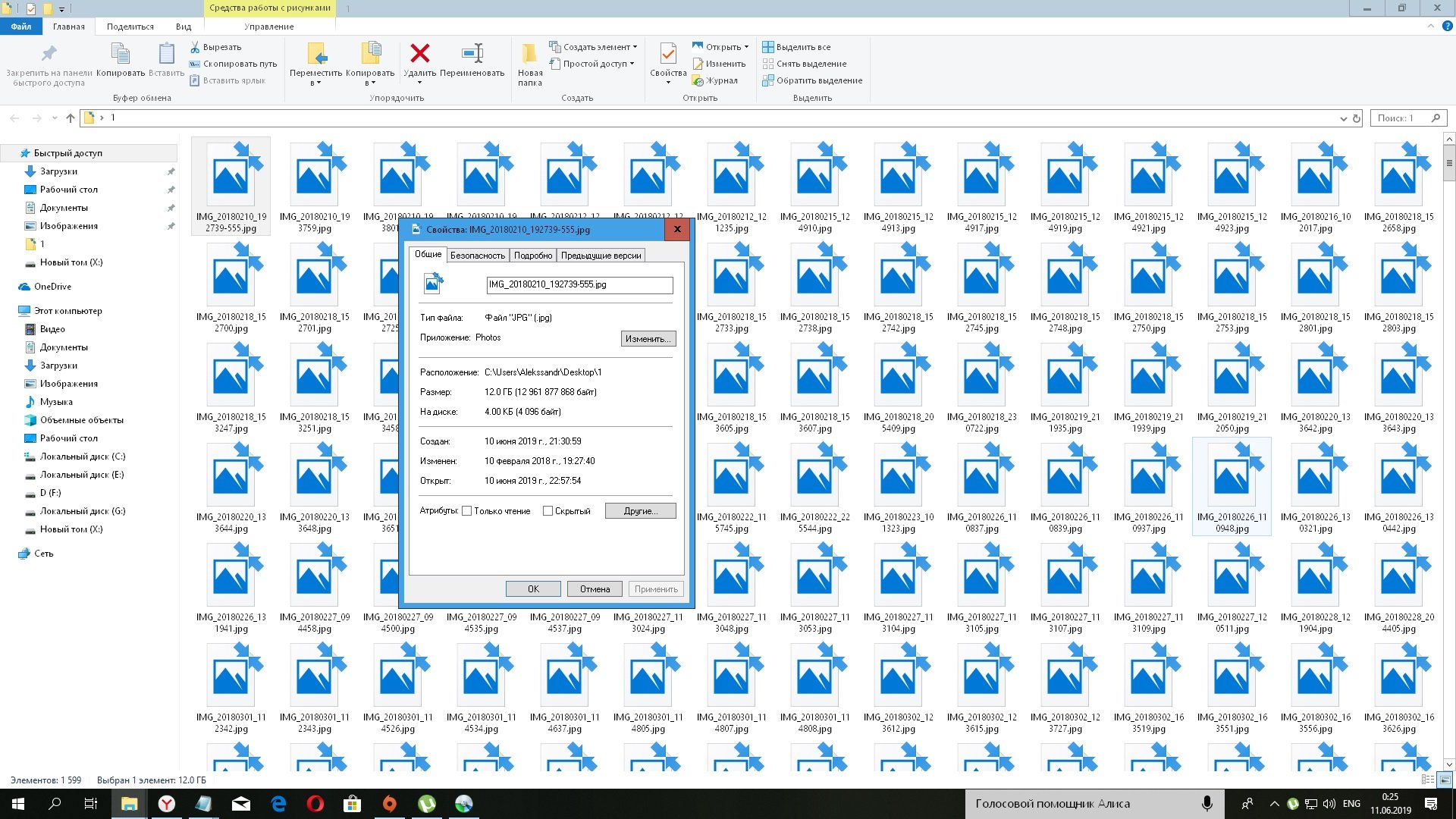
Task: Click the Select all (Выделить все) icon
Action: tap(768, 47)
